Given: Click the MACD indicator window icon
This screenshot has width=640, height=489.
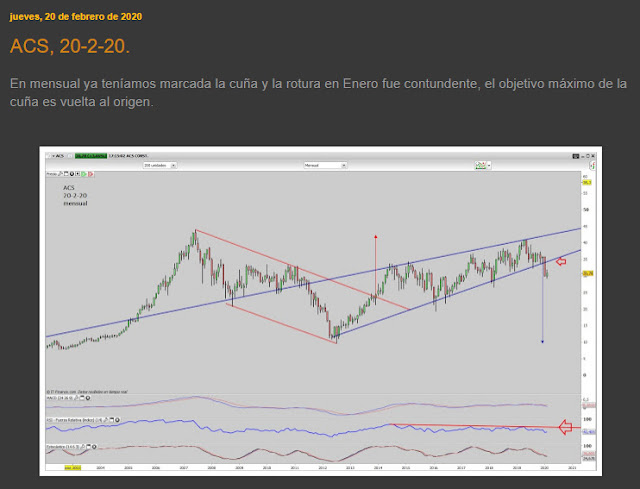Looking at the screenshot, I should point(82,398).
